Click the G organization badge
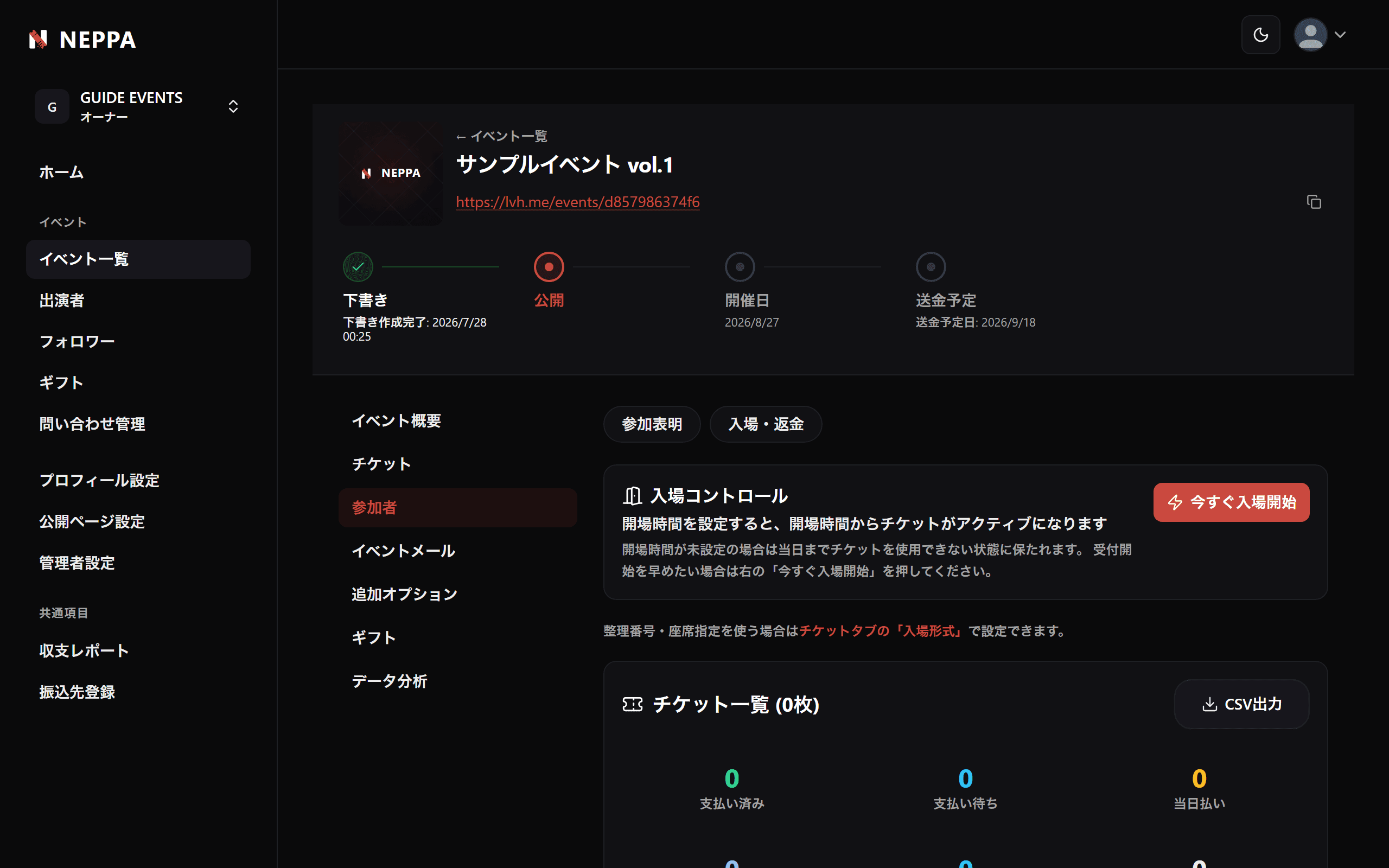Screen dimensions: 1389x868 (52, 107)
